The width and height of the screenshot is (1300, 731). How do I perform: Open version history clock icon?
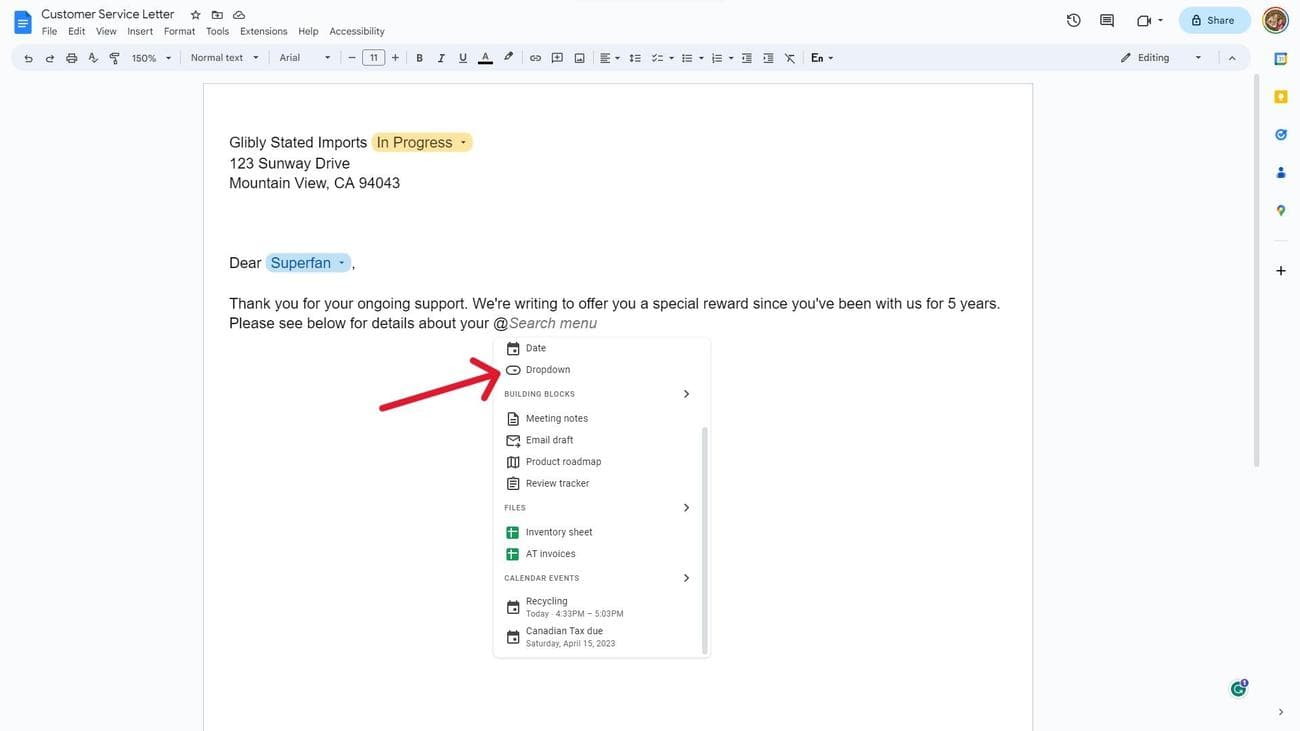coord(1073,20)
